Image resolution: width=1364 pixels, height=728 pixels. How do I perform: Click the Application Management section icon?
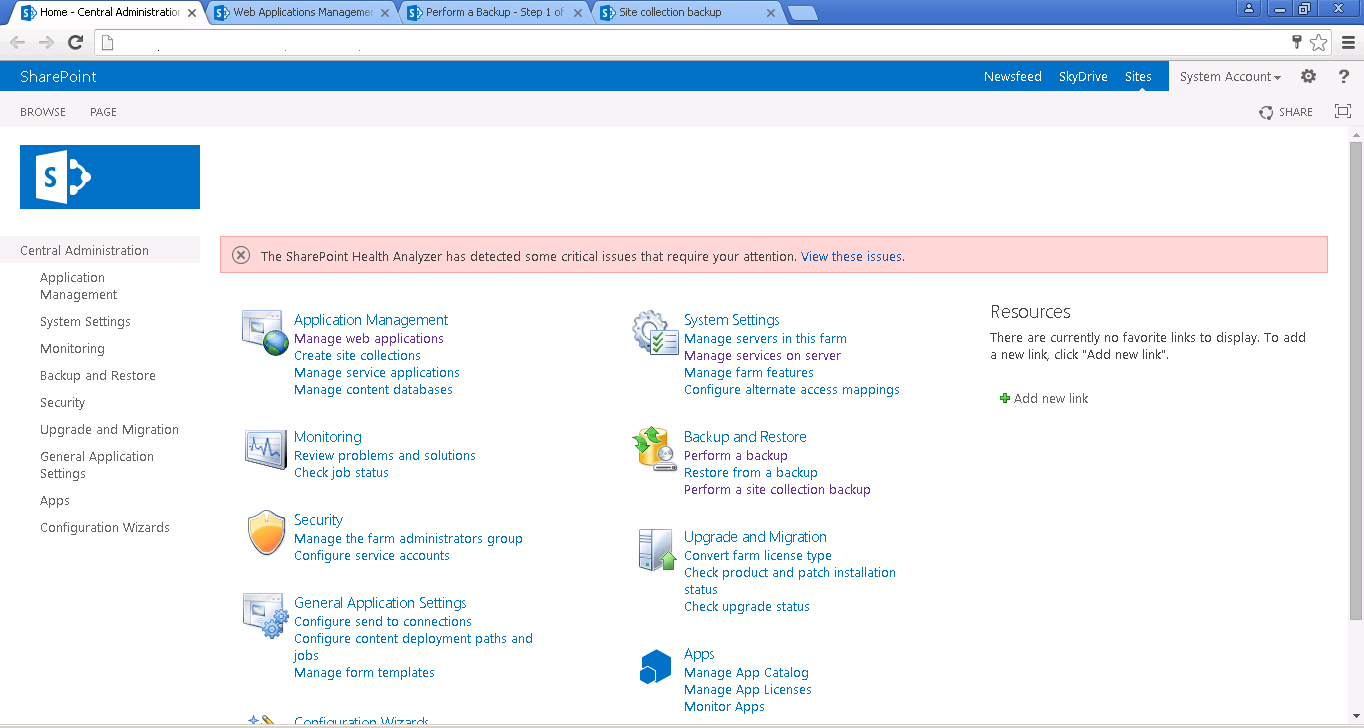pyautogui.click(x=265, y=332)
